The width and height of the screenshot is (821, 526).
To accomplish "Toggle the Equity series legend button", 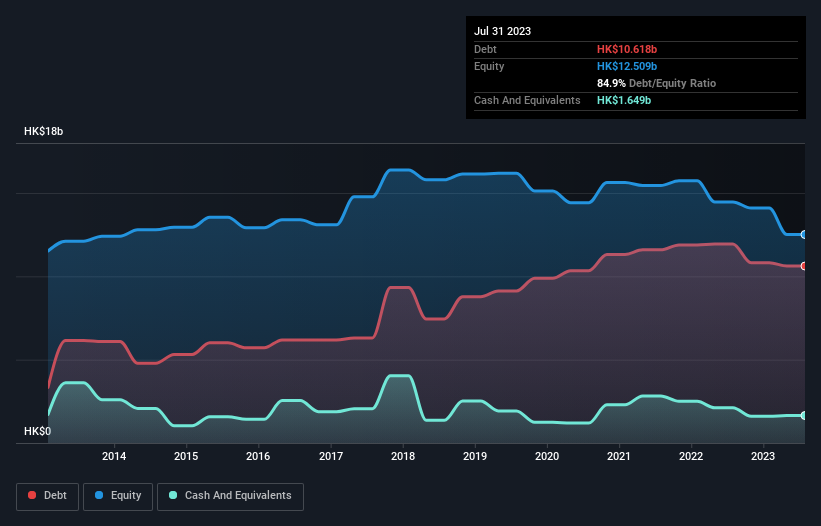I will [118, 496].
